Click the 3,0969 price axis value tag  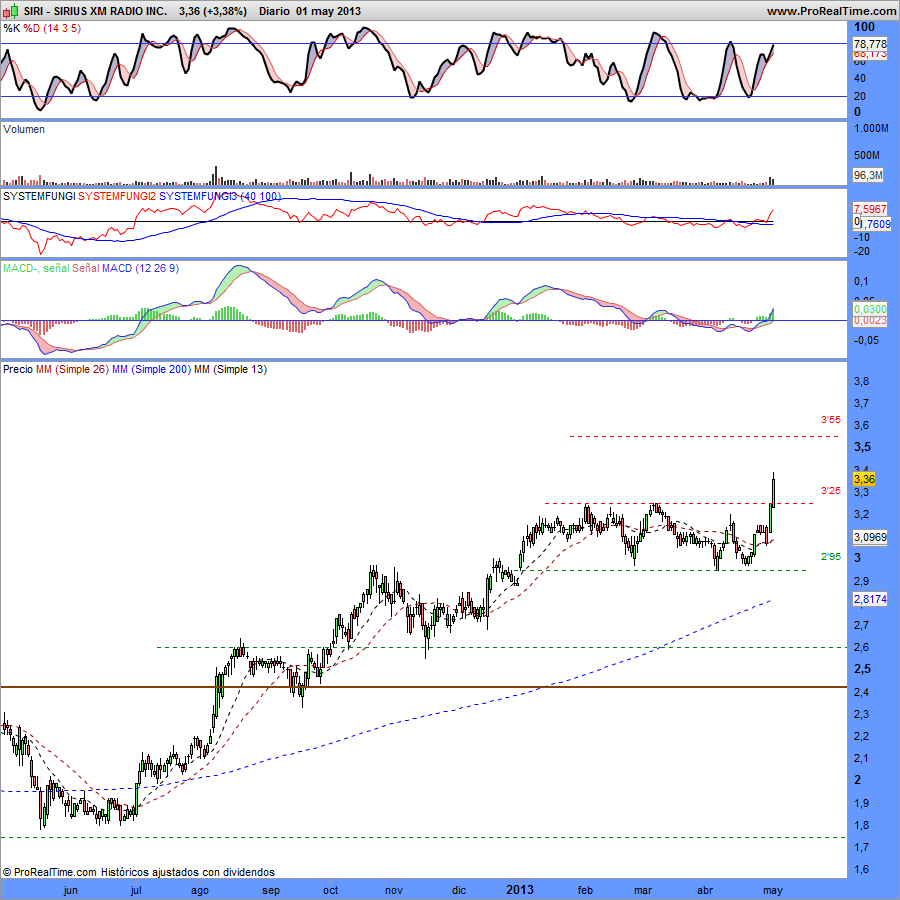[870, 537]
